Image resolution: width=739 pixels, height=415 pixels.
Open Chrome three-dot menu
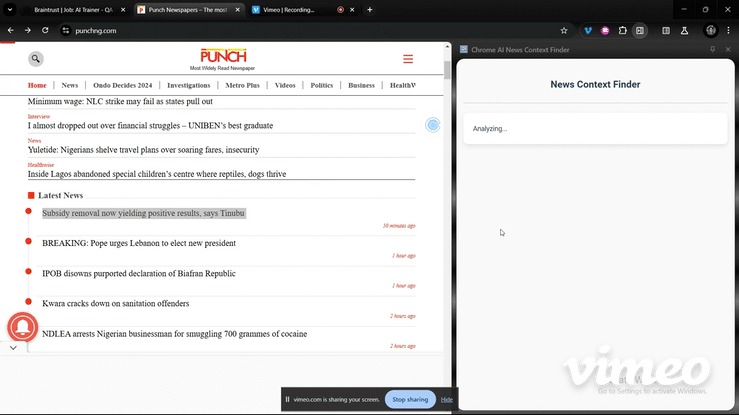tap(728, 31)
